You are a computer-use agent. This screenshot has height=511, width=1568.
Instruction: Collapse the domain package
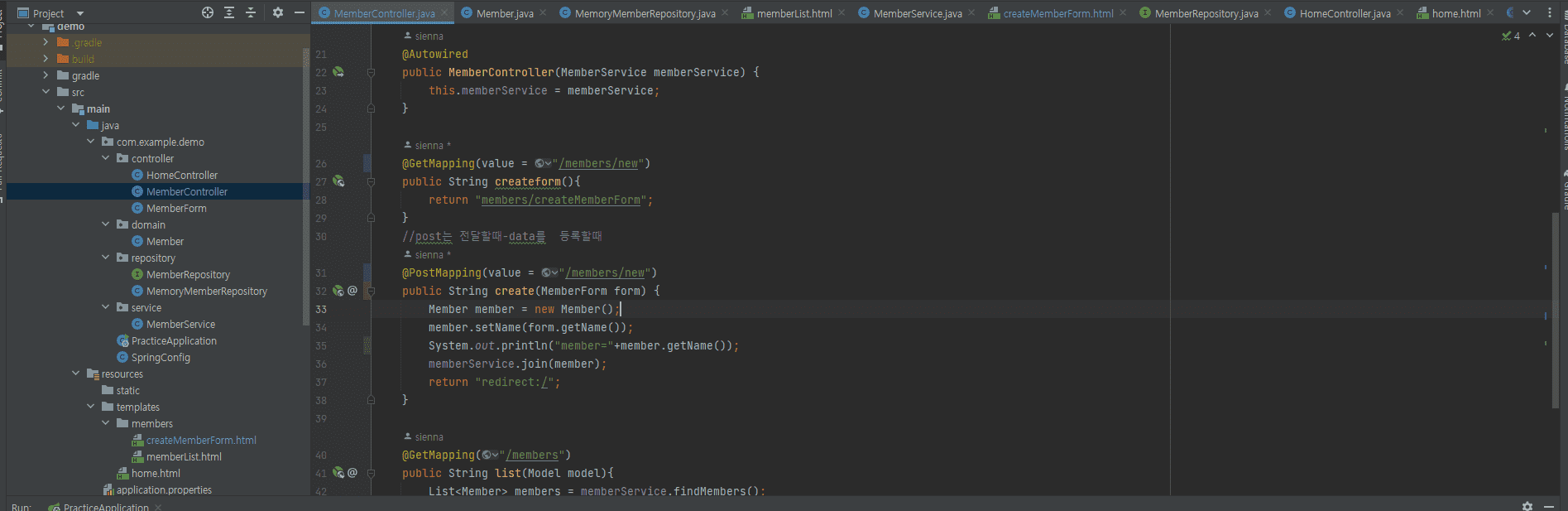coord(105,224)
